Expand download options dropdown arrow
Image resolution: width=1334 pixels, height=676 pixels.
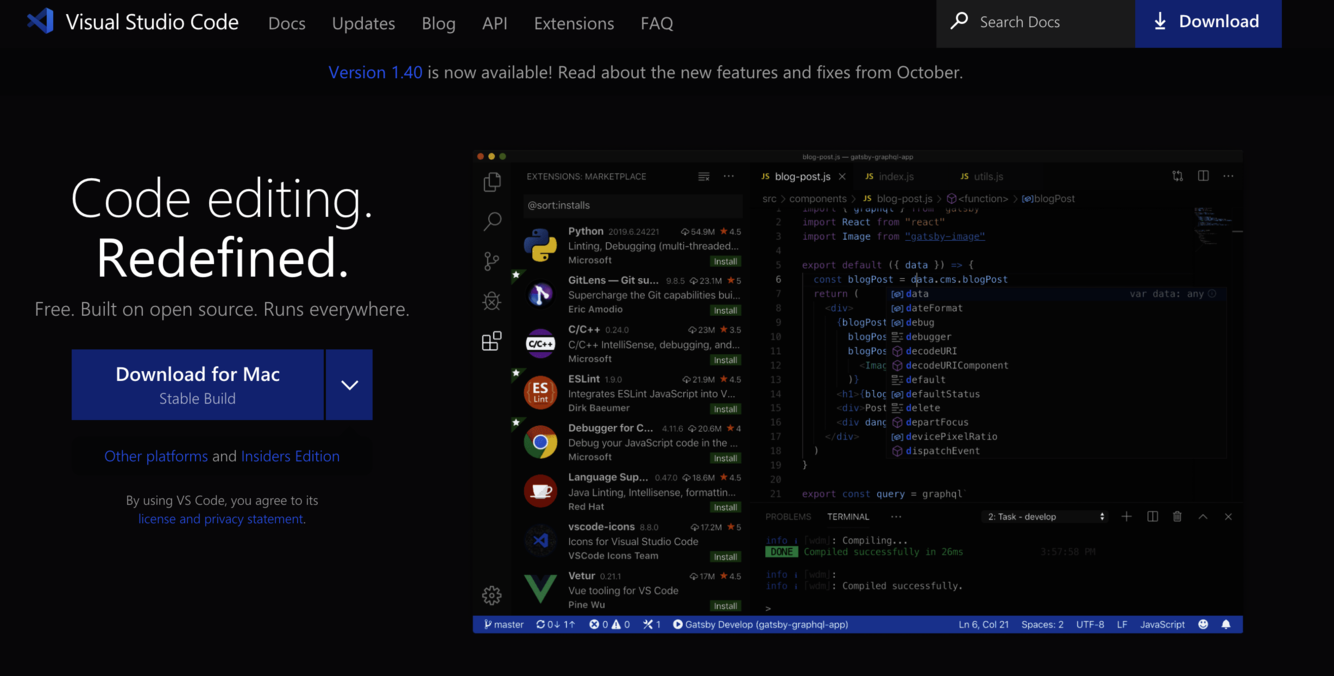coord(349,385)
